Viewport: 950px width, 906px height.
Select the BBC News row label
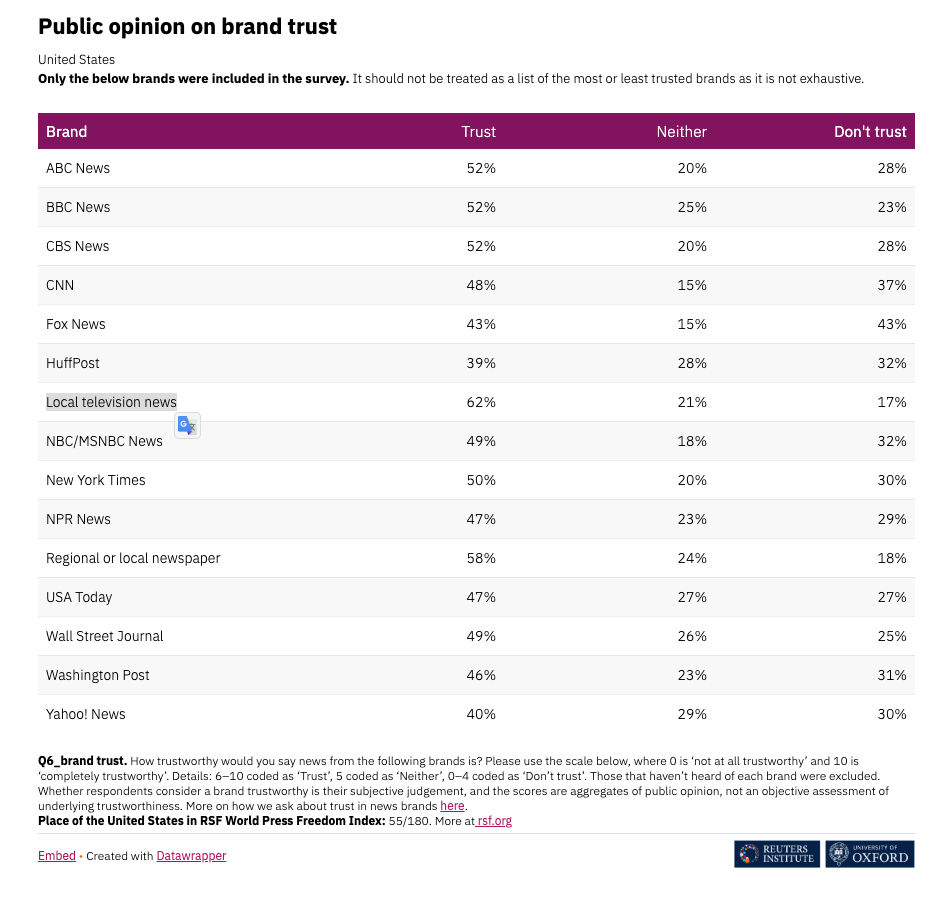pos(78,207)
